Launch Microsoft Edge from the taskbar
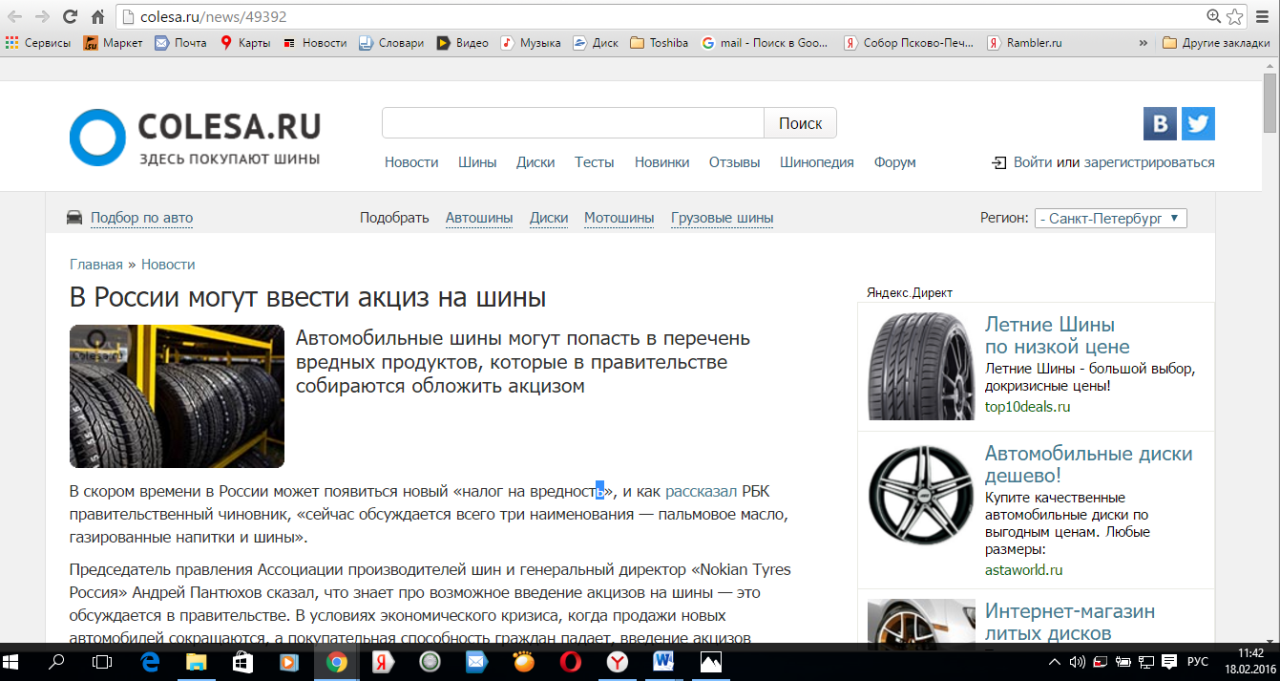The image size is (1280, 681). pyautogui.click(x=151, y=662)
